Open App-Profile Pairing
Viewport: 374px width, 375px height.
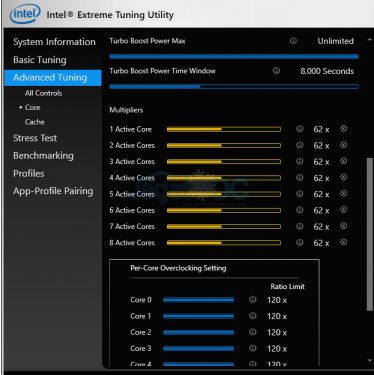tap(53, 191)
